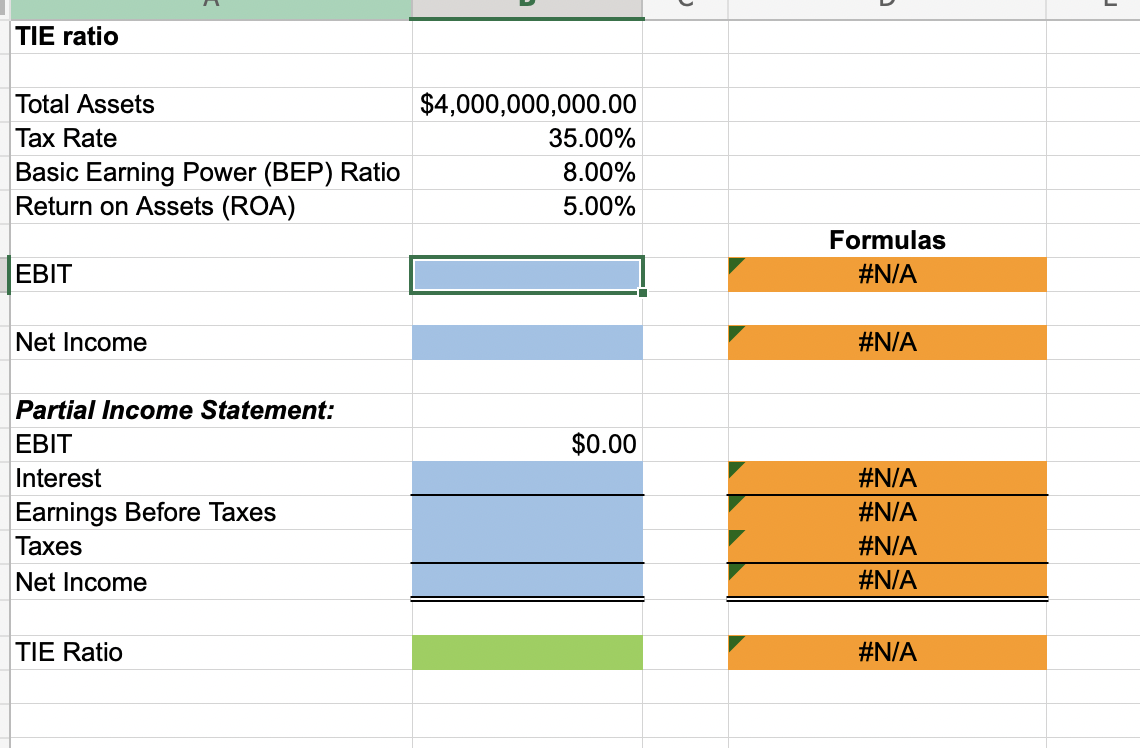Click the error indicator on Earnings Before Taxes cell
The width and height of the screenshot is (1140, 748).
[x=735, y=501]
